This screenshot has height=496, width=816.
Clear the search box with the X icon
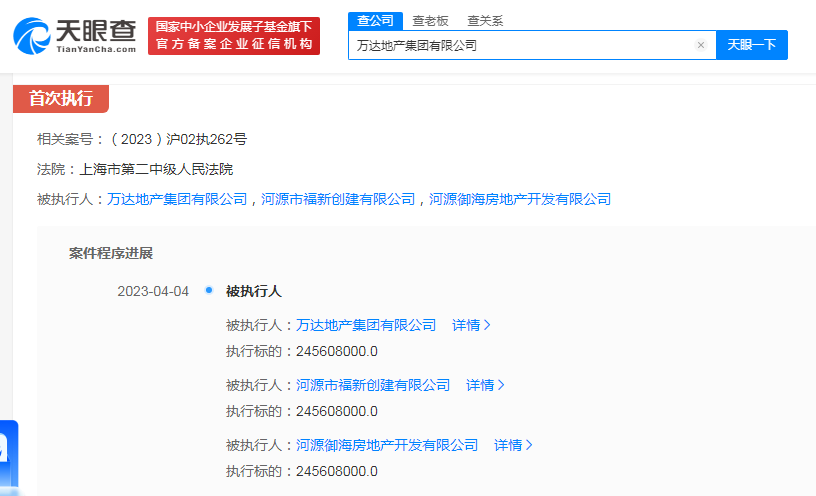700,45
